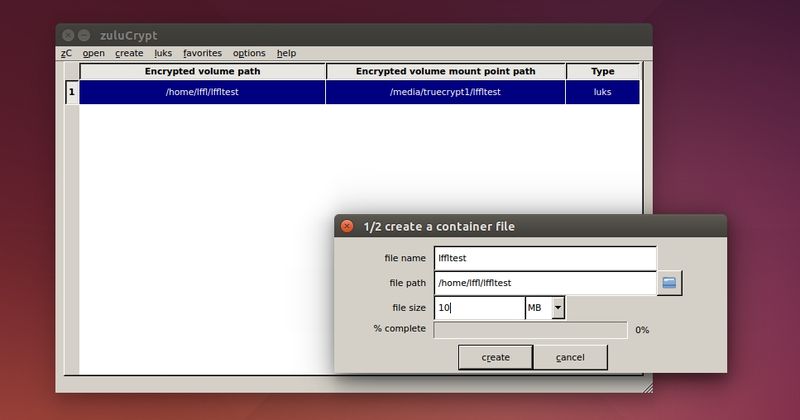The image size is (800, 420).
Task: Open the favorites menu
Action: pyautogui.click(x=202, y=53)
